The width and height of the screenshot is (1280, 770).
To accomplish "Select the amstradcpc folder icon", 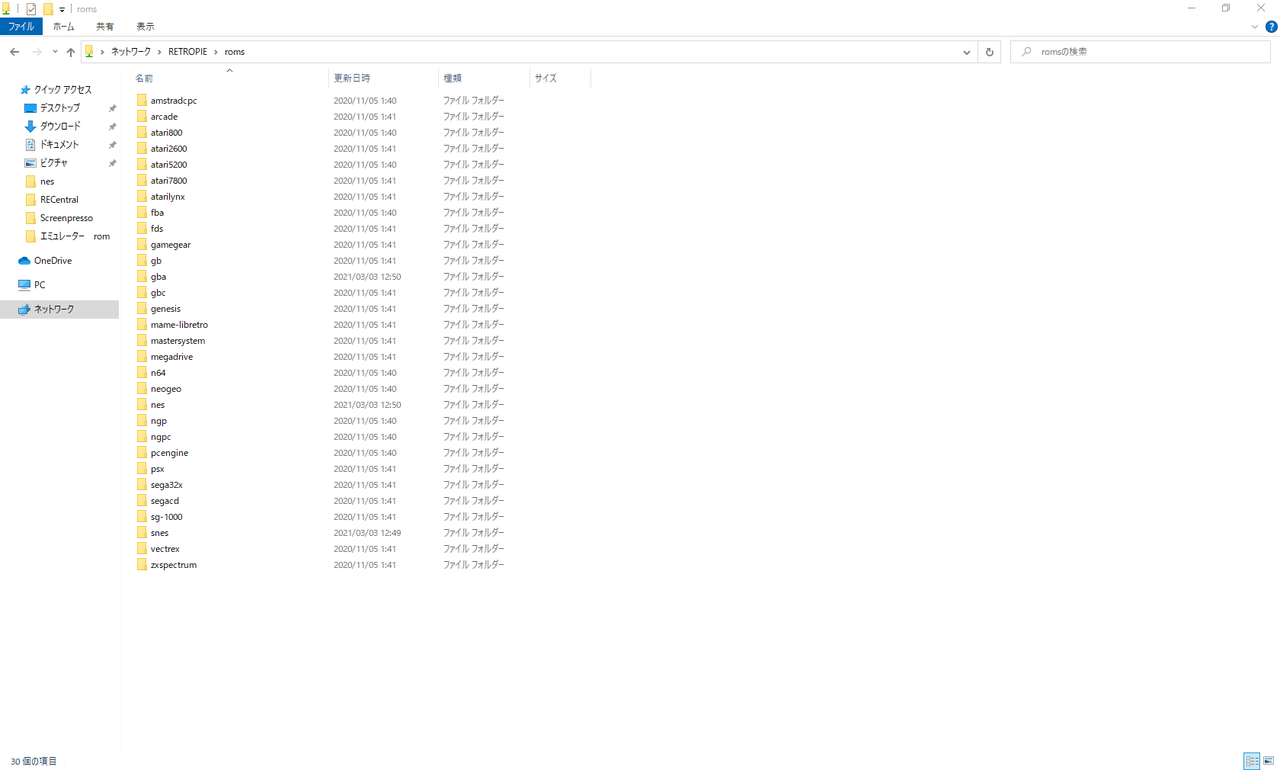I will point(142,101).
